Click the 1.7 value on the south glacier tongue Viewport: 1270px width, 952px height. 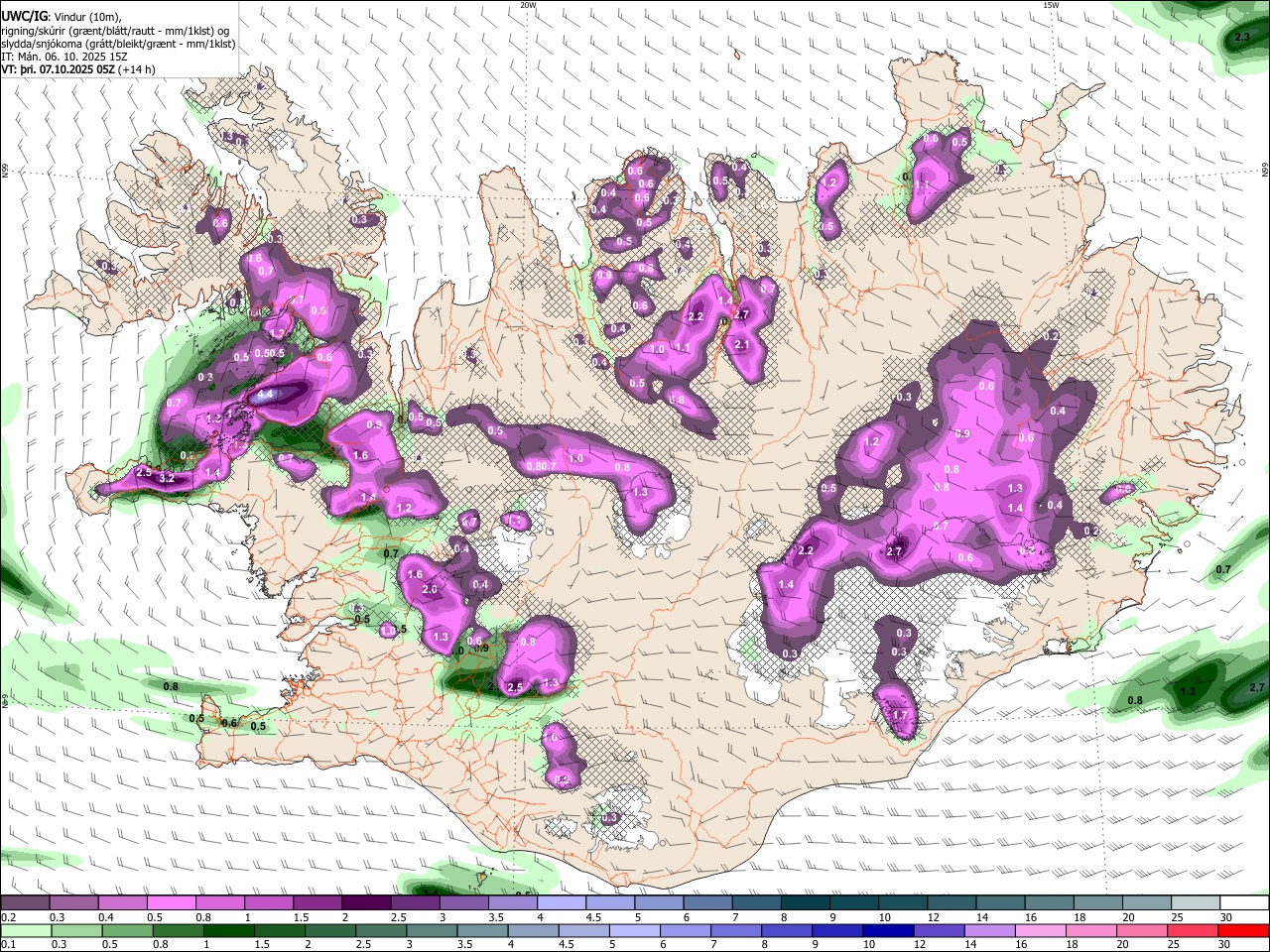(901, 715)
